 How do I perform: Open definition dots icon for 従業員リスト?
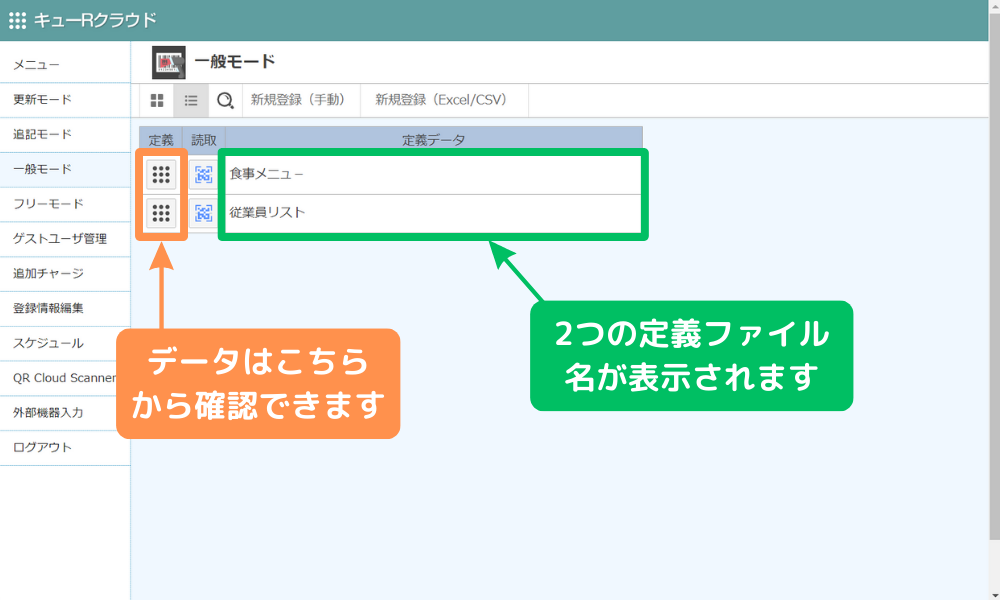tap(161, 213)
